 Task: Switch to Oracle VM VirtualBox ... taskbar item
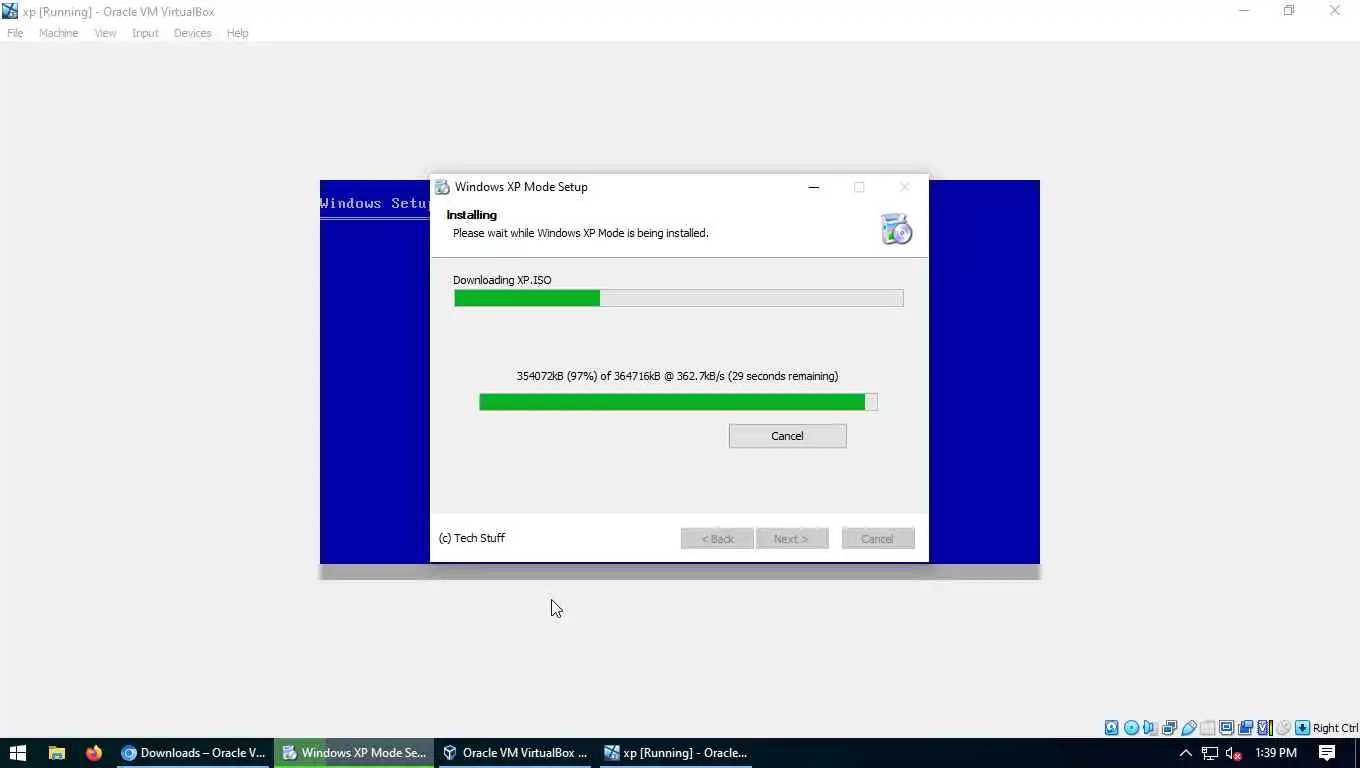(516, 753)
